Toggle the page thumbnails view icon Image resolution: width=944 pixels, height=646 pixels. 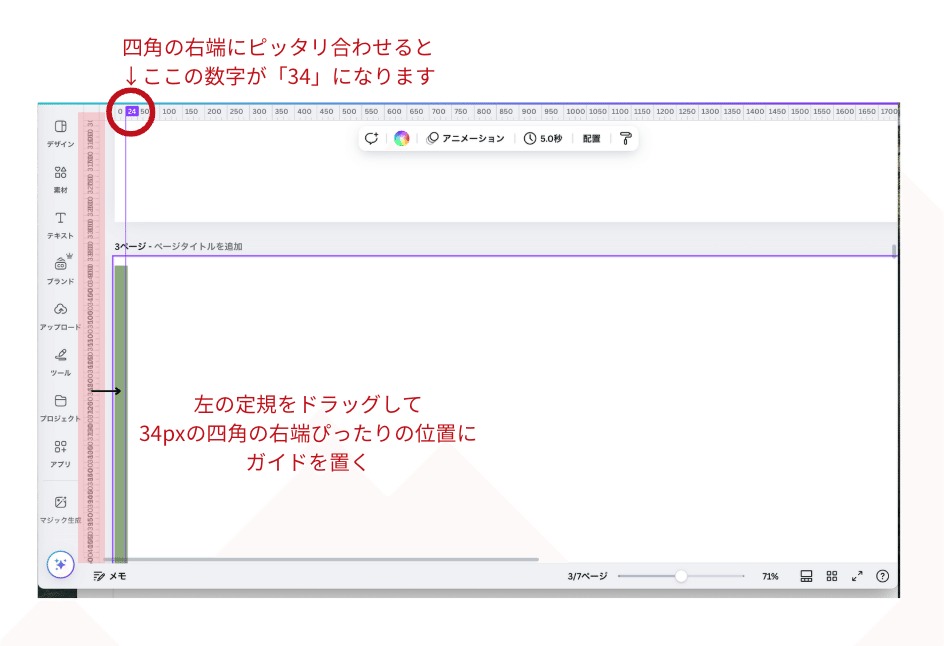pos(806,576)
